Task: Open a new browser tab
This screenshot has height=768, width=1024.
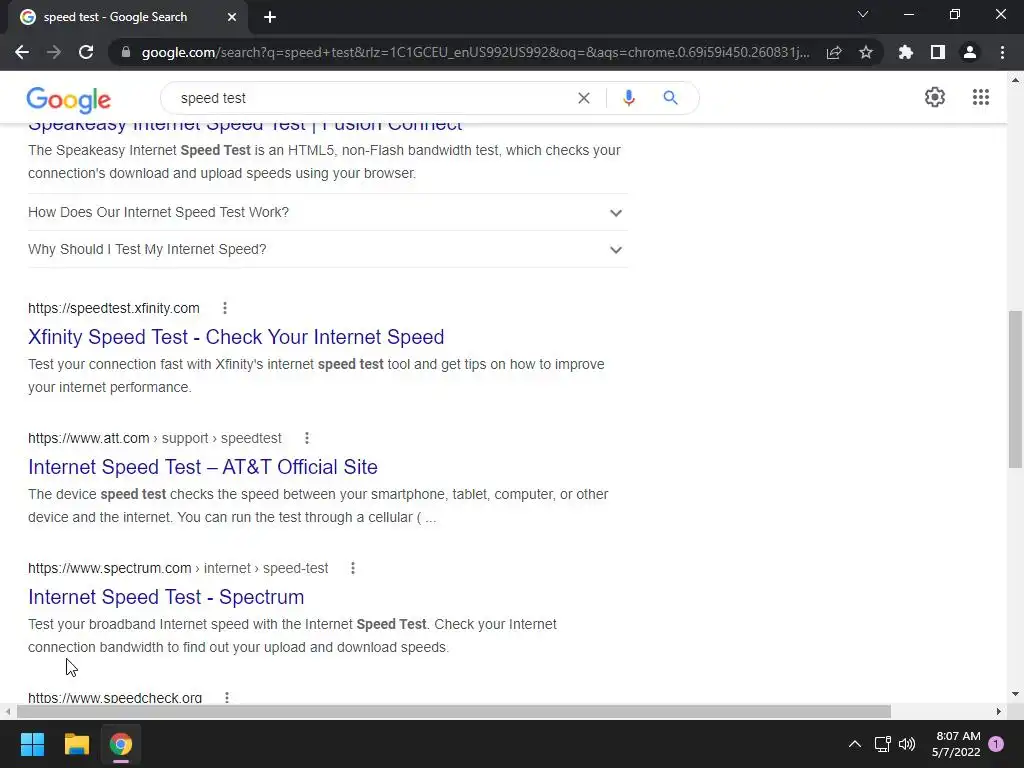Action: [270, 17]
